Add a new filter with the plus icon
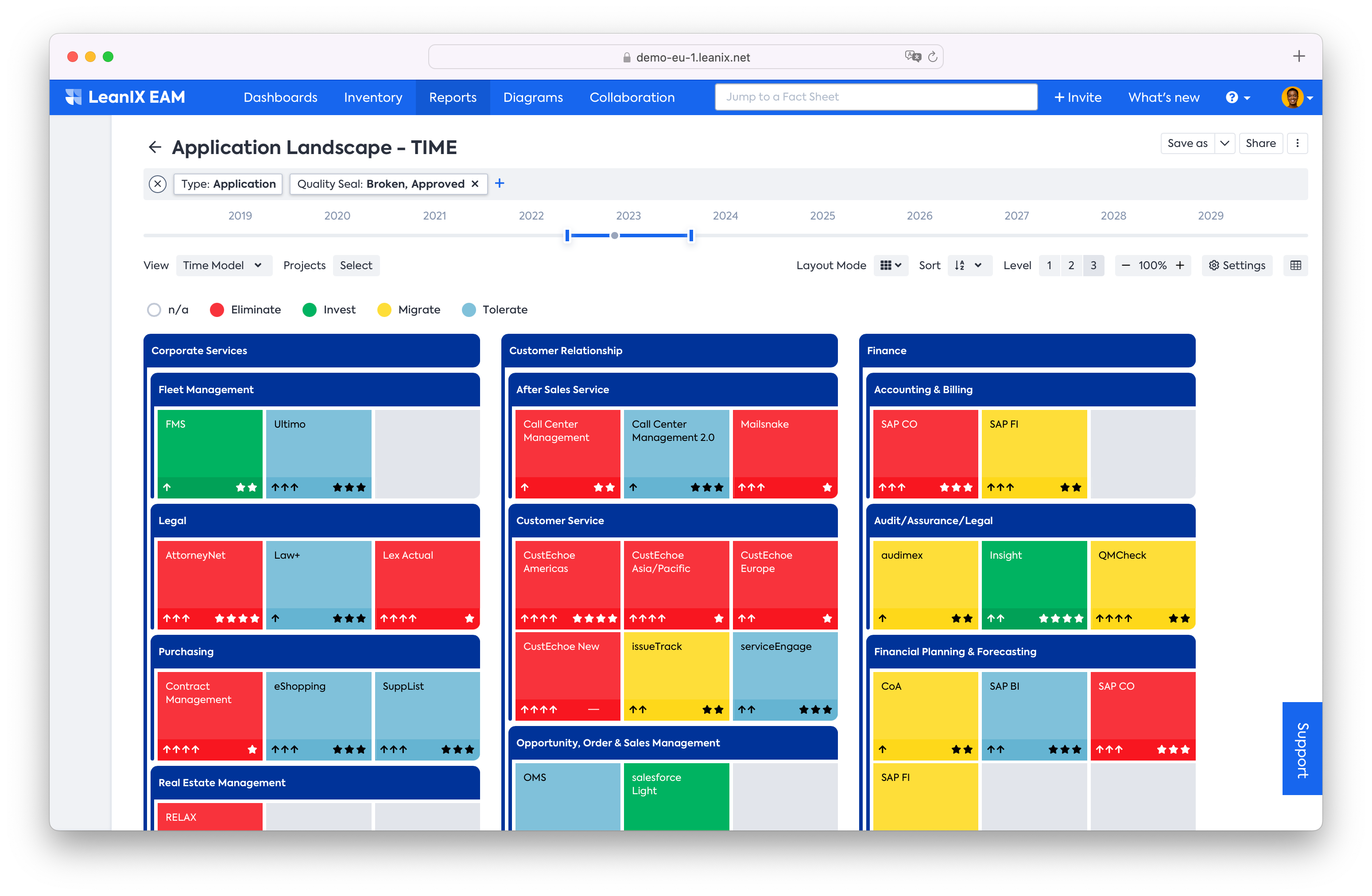This screenshot has height=896, width=1372. pos(500,183)
